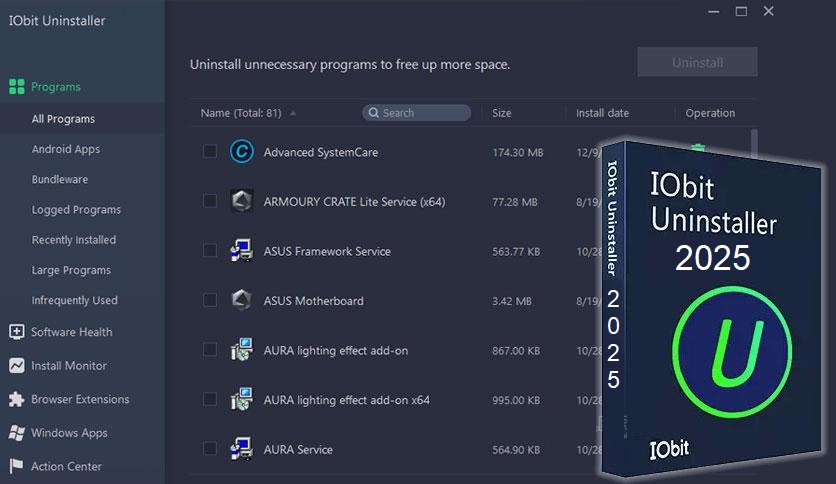
Task: Click the program list vertical scrollbar
Action: (x=754, y=144)
